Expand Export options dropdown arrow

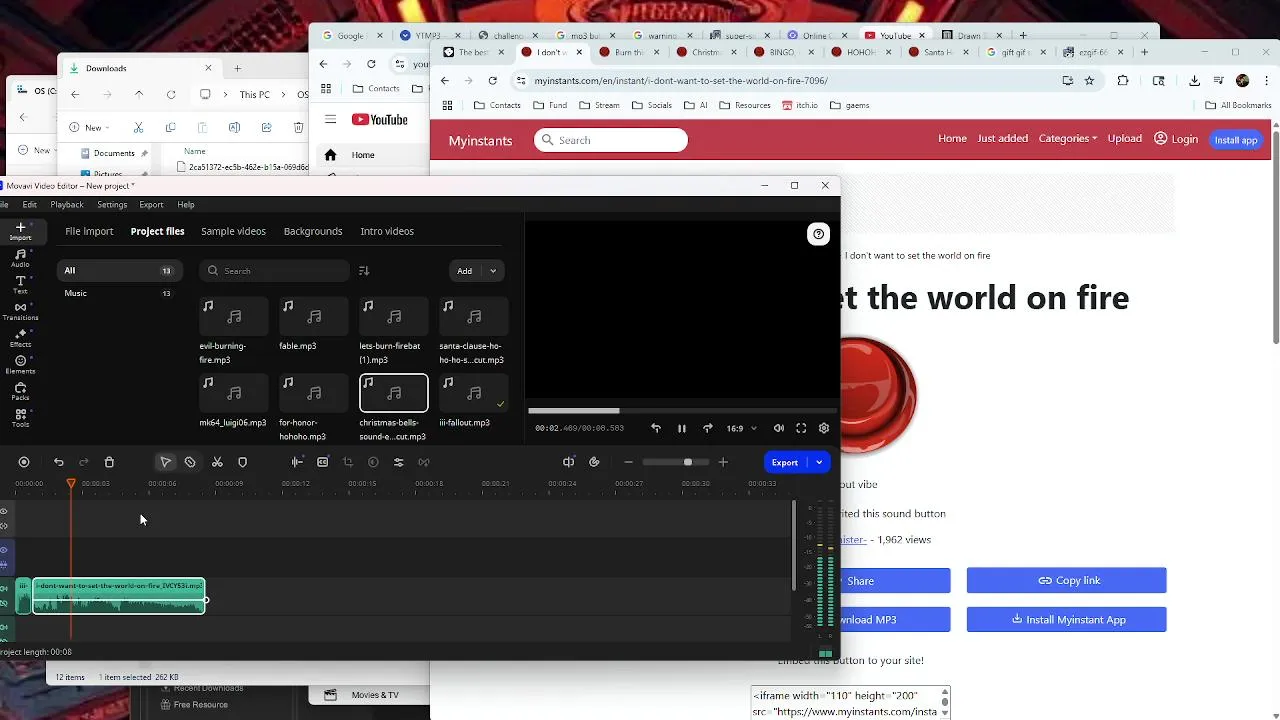pos(819,462)
